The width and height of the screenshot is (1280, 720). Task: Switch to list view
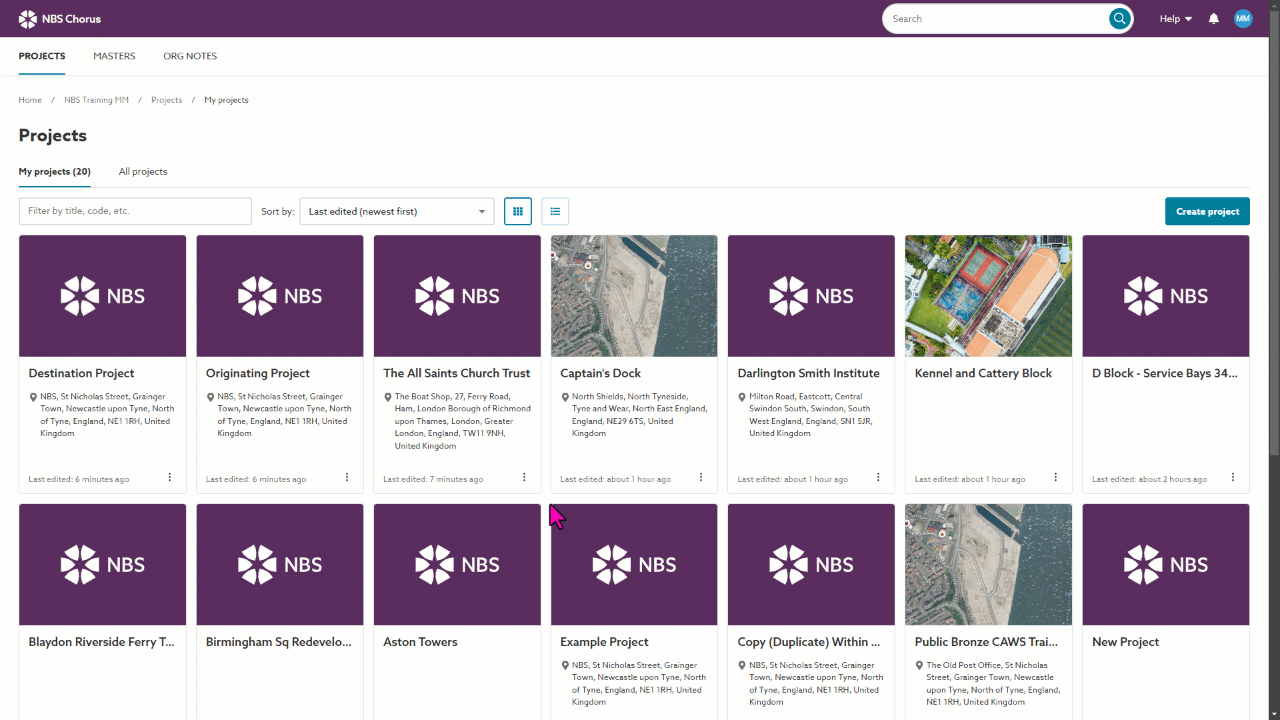[555, 211]
